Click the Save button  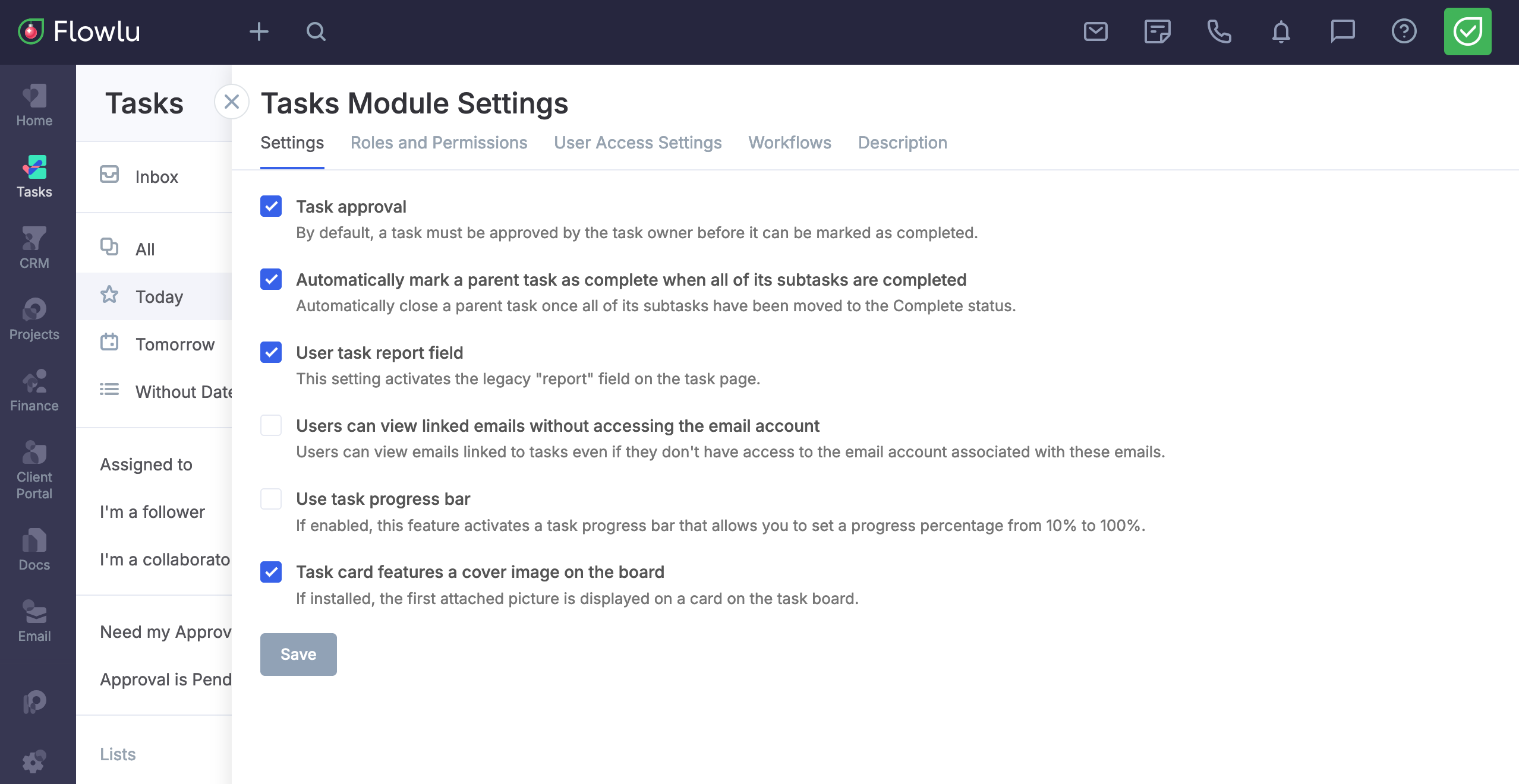tap(298, 654)
